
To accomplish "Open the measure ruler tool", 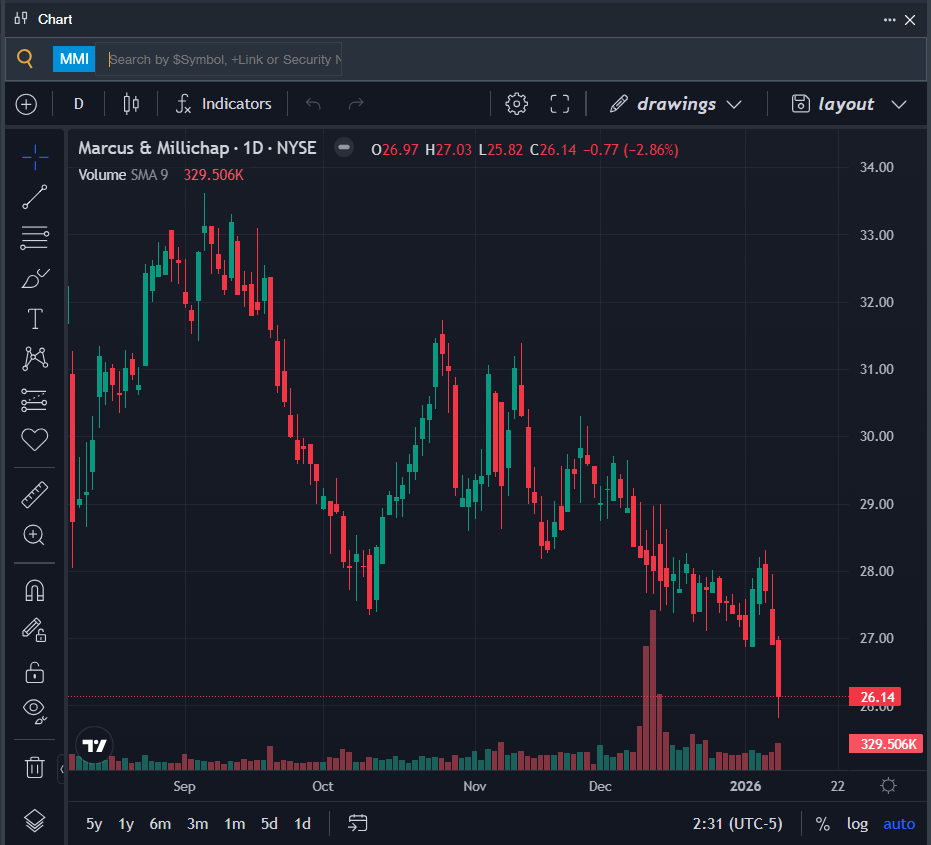I will pyautogui.click(x=35, y=494).
